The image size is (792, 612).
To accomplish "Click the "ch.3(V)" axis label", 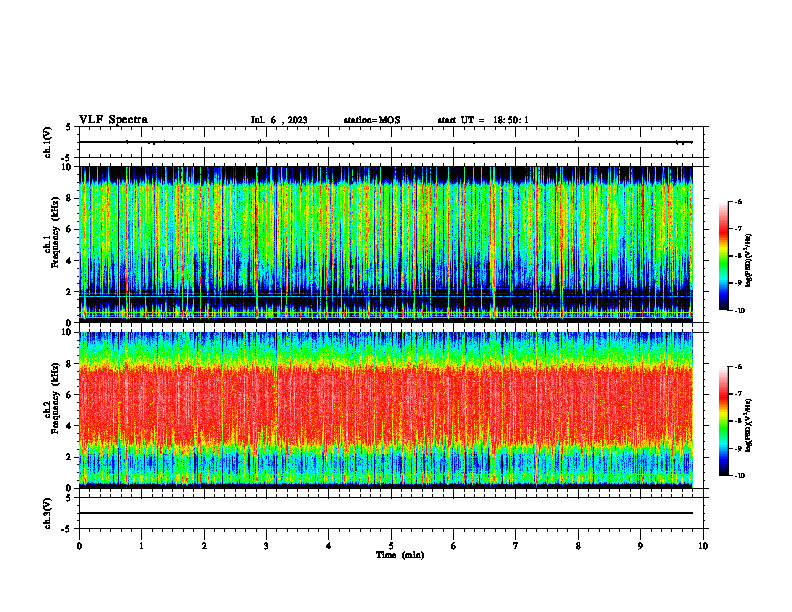I will tap(47, 513).
